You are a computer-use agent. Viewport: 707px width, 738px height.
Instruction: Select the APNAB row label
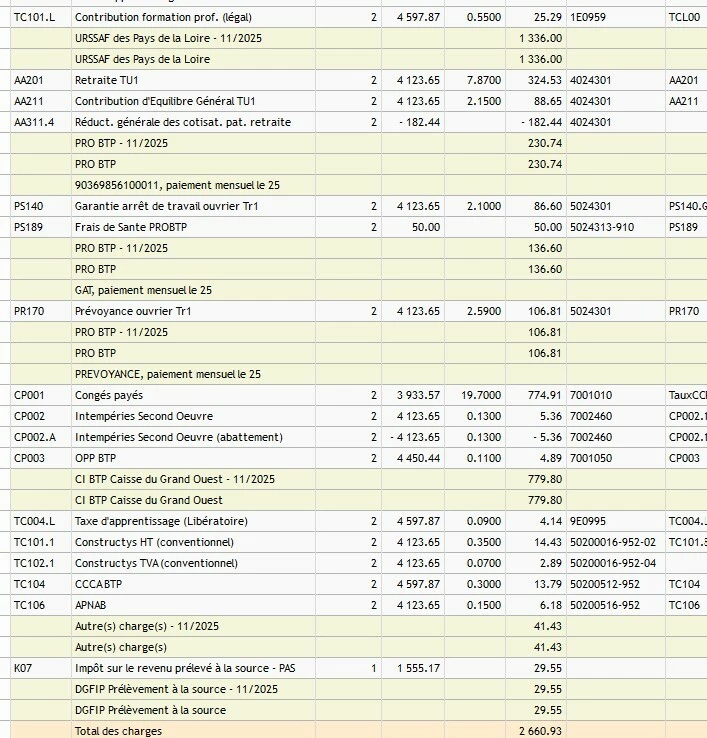[x=92, y=605]
